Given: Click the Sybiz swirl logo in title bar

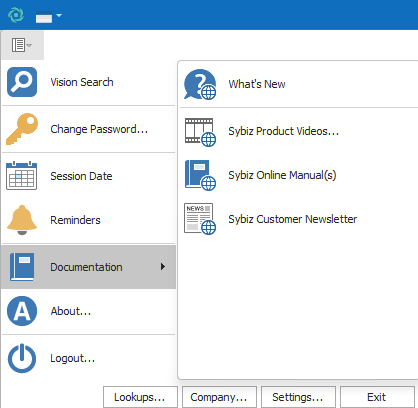Looking at the screenshot, I should tap(16, 15).
